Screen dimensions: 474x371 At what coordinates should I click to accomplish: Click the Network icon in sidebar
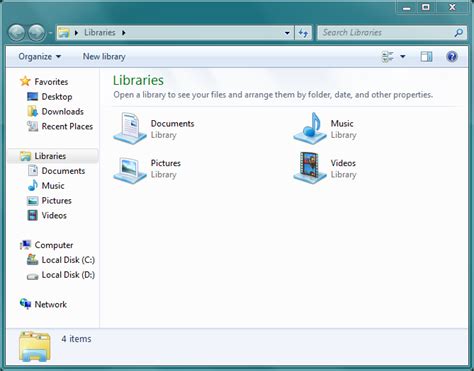pyautogui.click(x=25, y=304)
